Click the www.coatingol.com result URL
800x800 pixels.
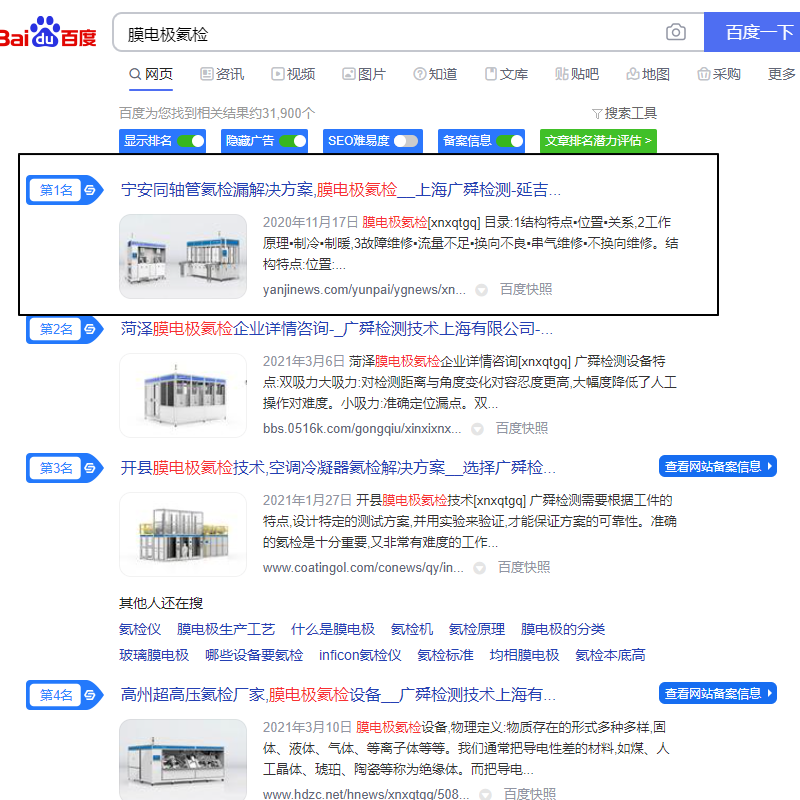363,567
